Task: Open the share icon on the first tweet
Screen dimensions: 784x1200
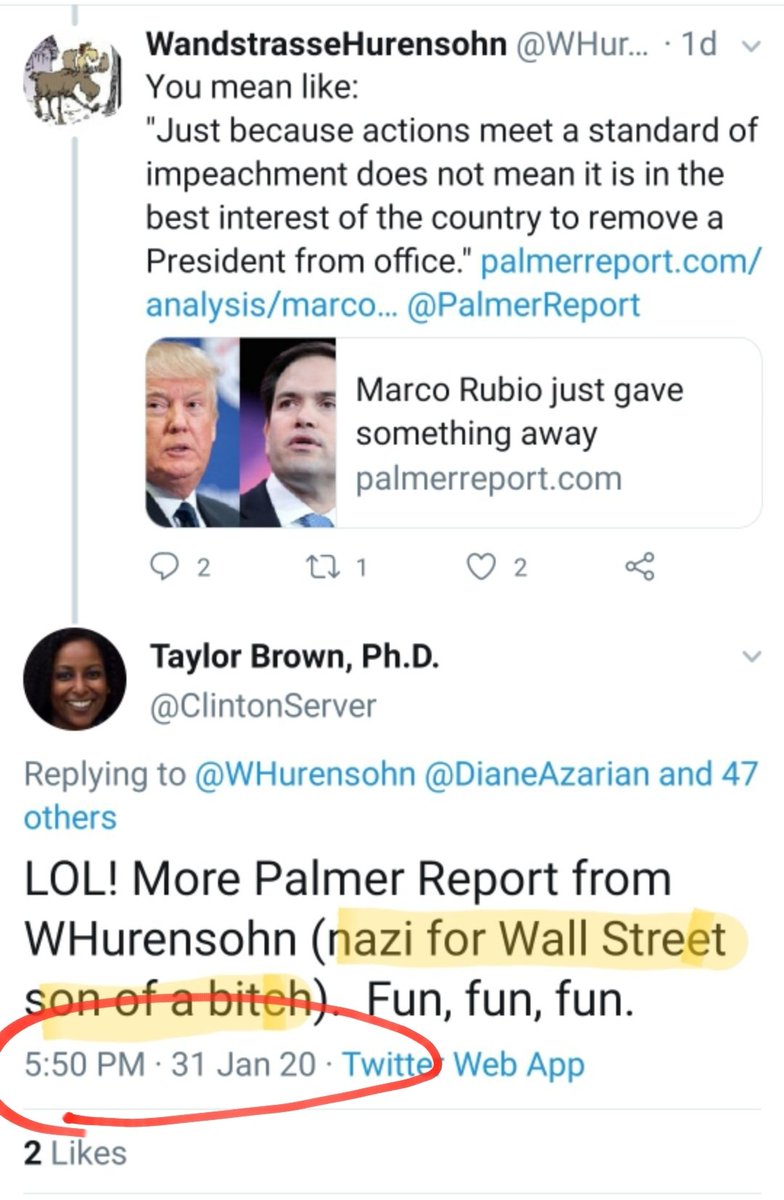Action: click(639, 568)
